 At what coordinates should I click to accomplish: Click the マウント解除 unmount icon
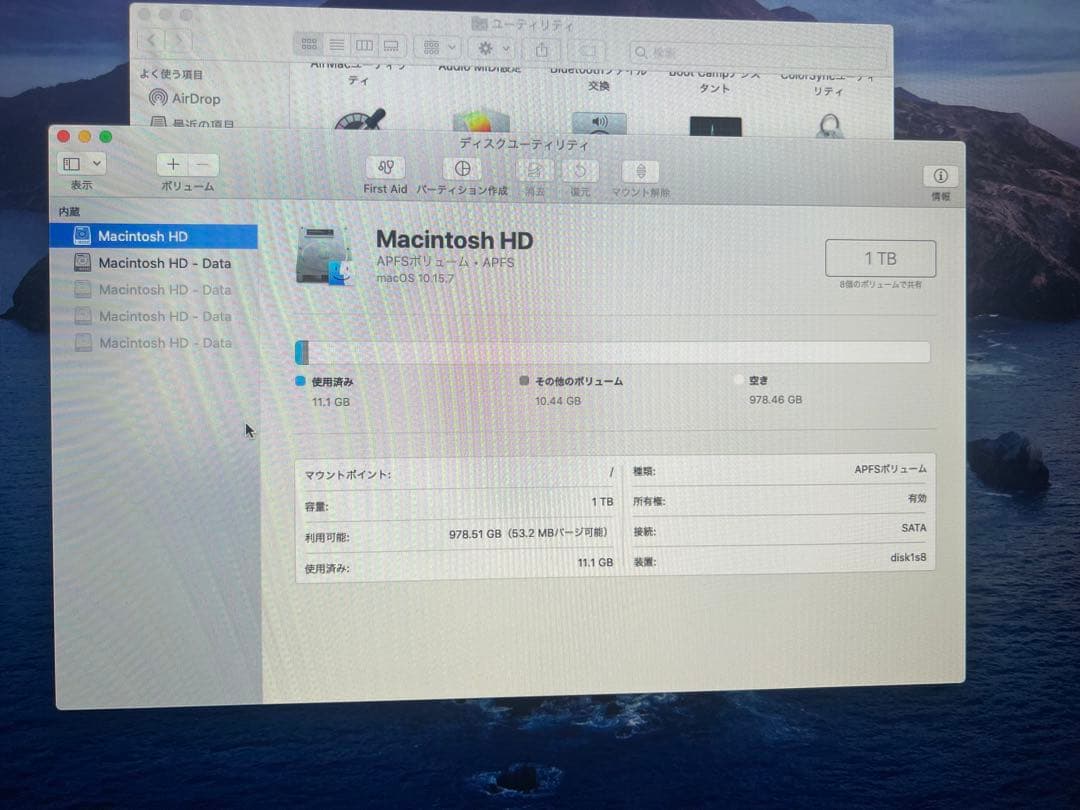coord(640,170)
